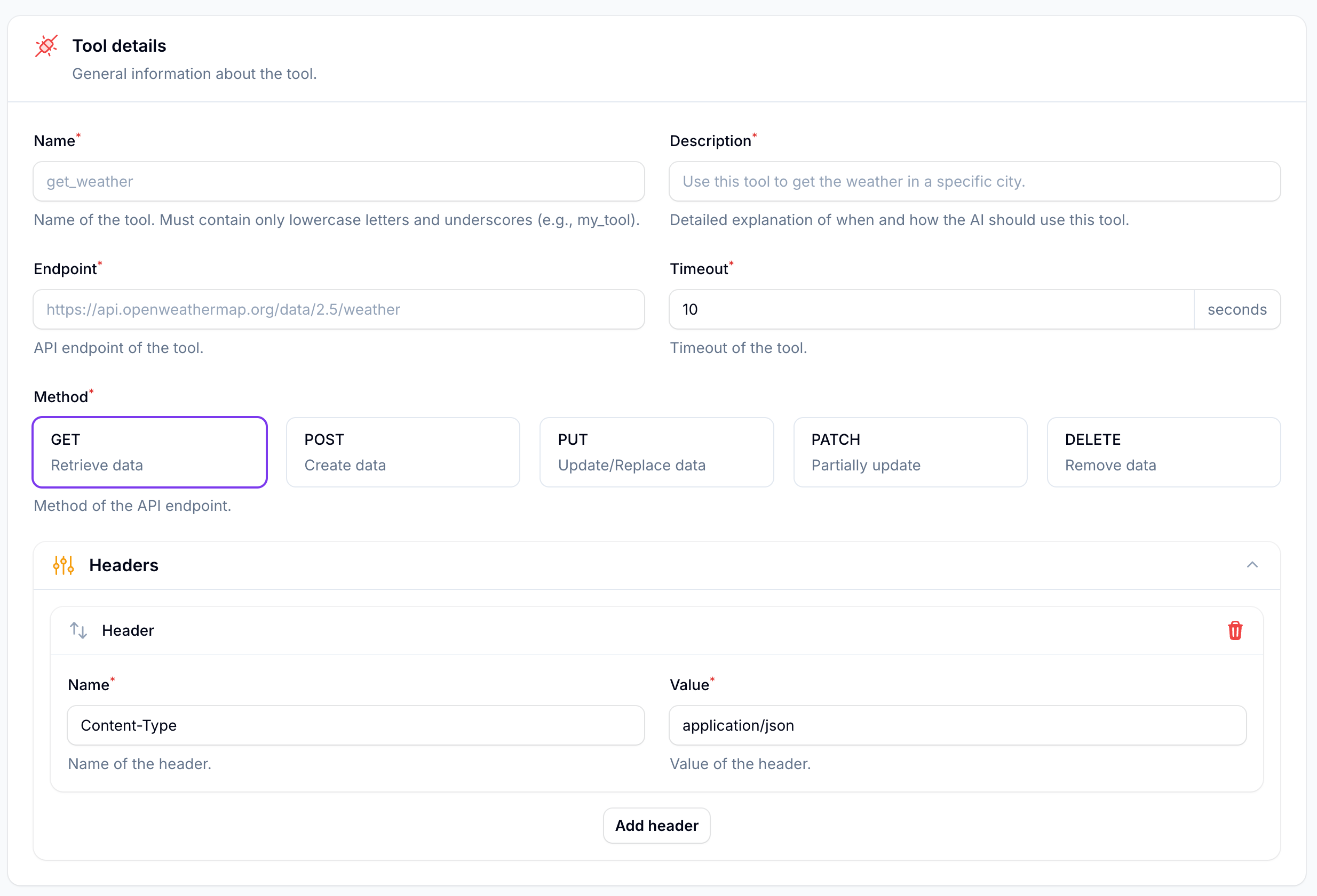Click the seconds unit label next to Timeout
Screen dimensions: 1317x896
[x=1237, y=309]
